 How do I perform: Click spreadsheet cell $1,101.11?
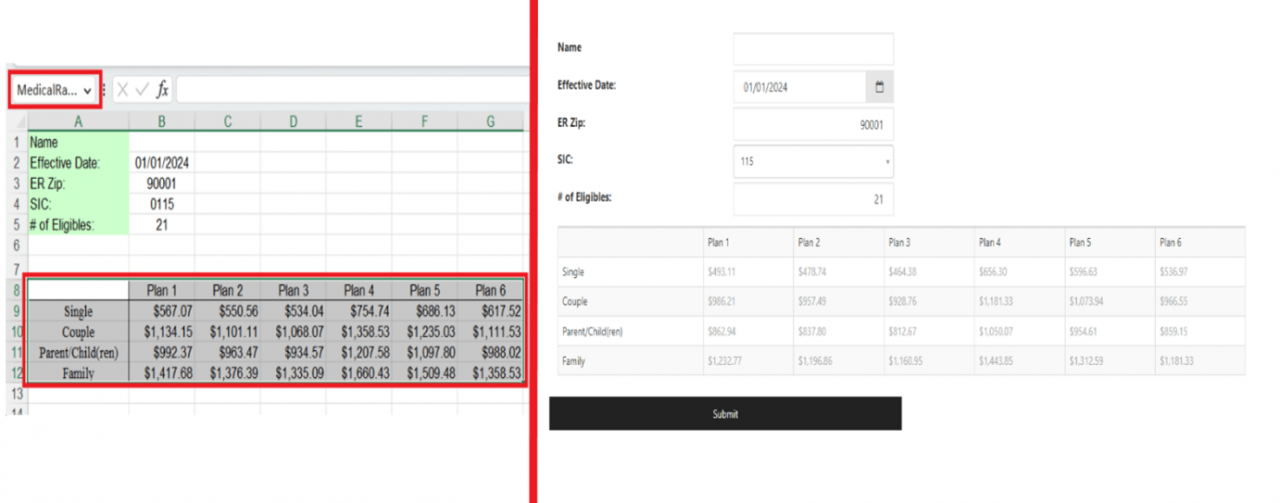click(x=228, y=331)
